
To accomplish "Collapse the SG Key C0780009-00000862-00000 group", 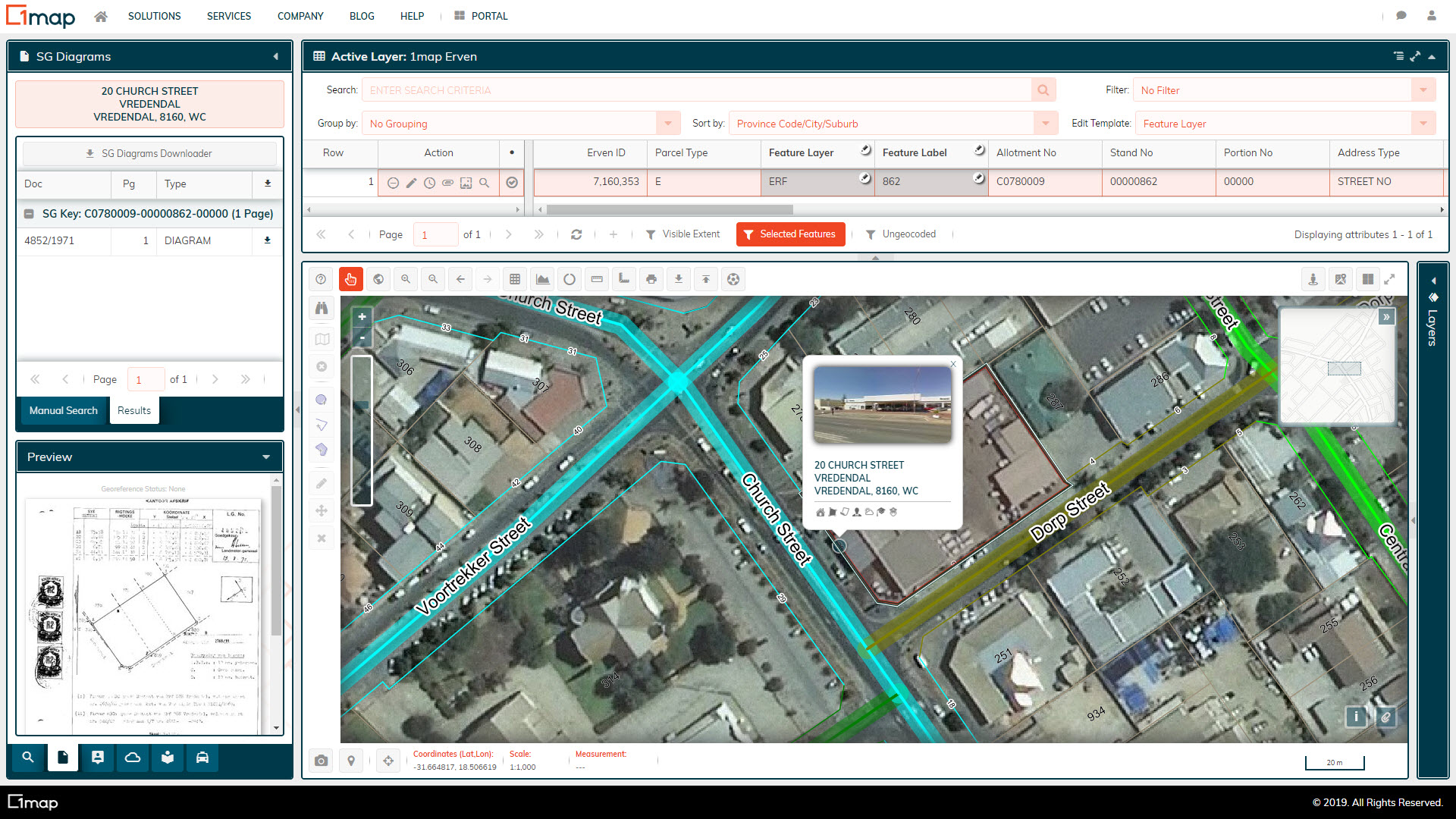I will coord(29,214).
